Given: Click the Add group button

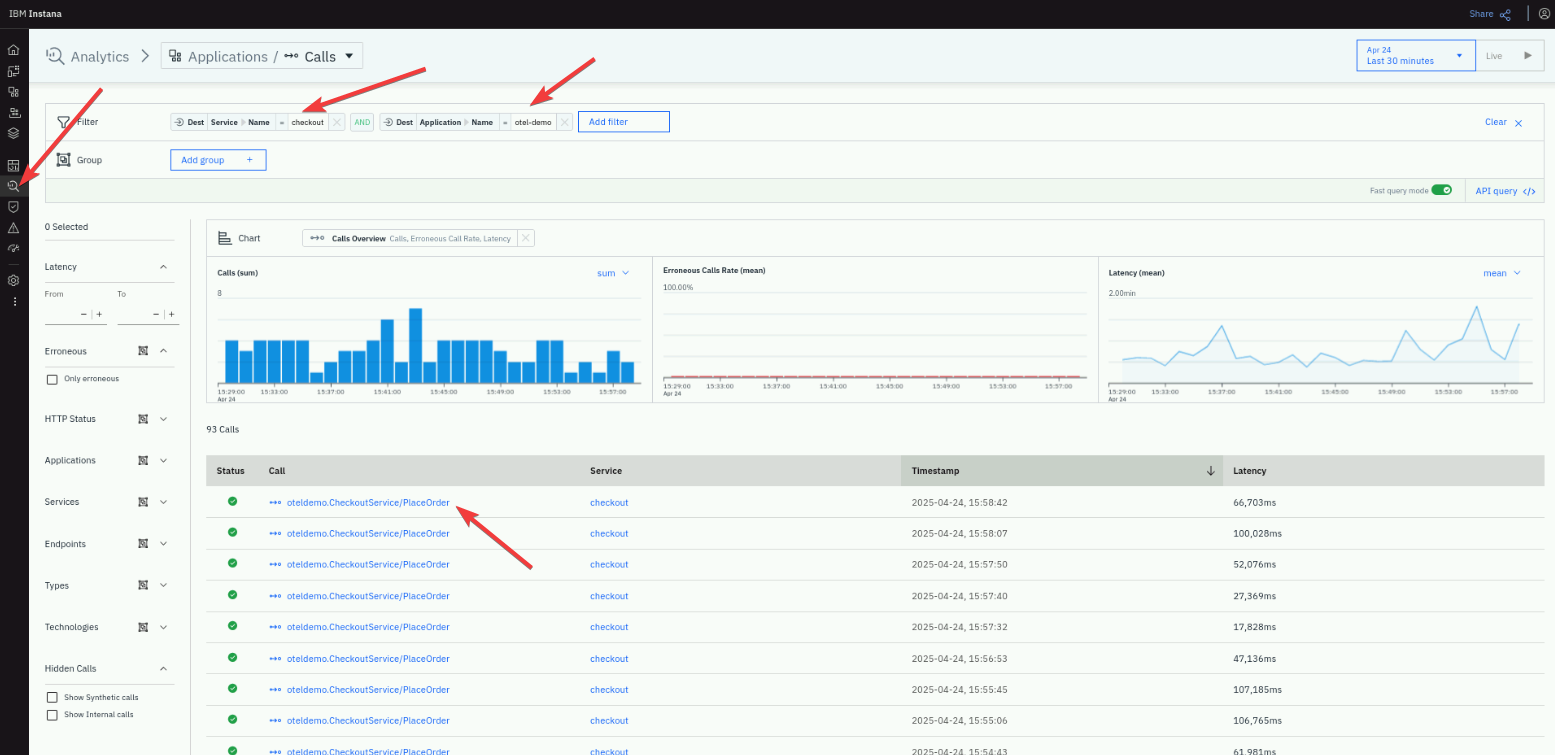Looking at the screenshot, I should [x=218, y=160].
